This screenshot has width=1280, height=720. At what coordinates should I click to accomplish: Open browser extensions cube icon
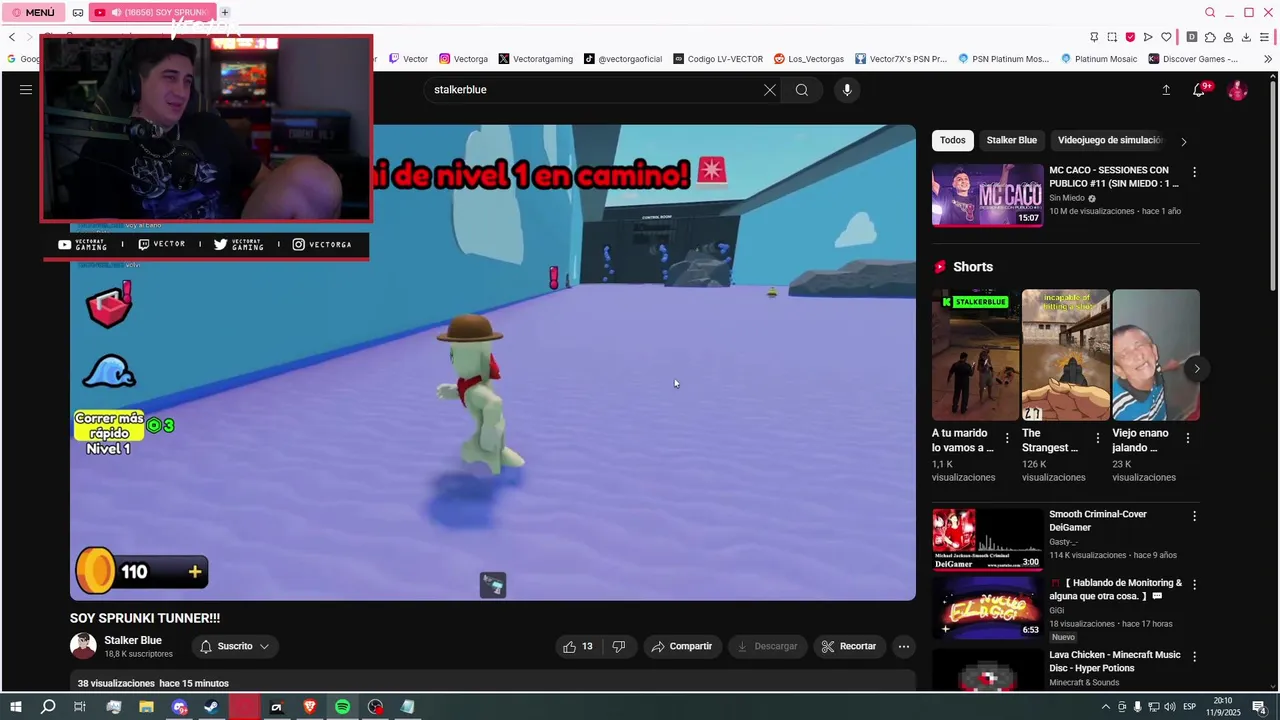[1210, 37]
